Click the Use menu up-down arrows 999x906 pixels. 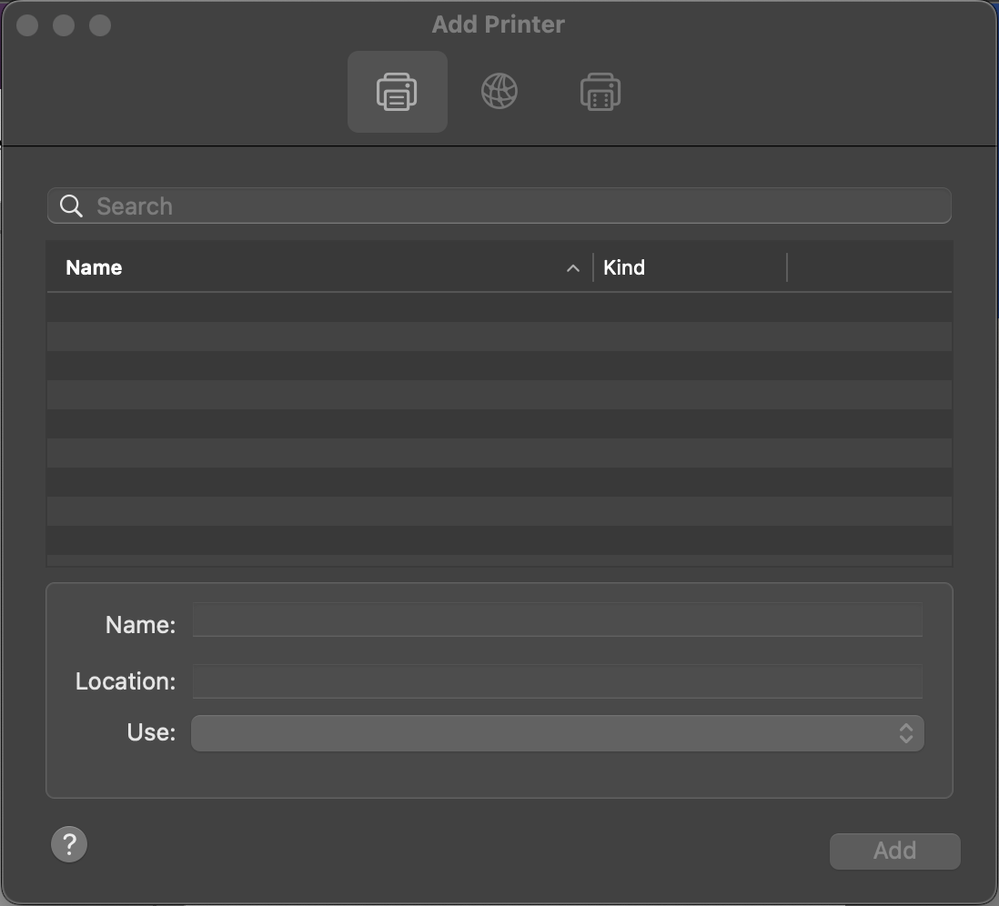(905, 733)
